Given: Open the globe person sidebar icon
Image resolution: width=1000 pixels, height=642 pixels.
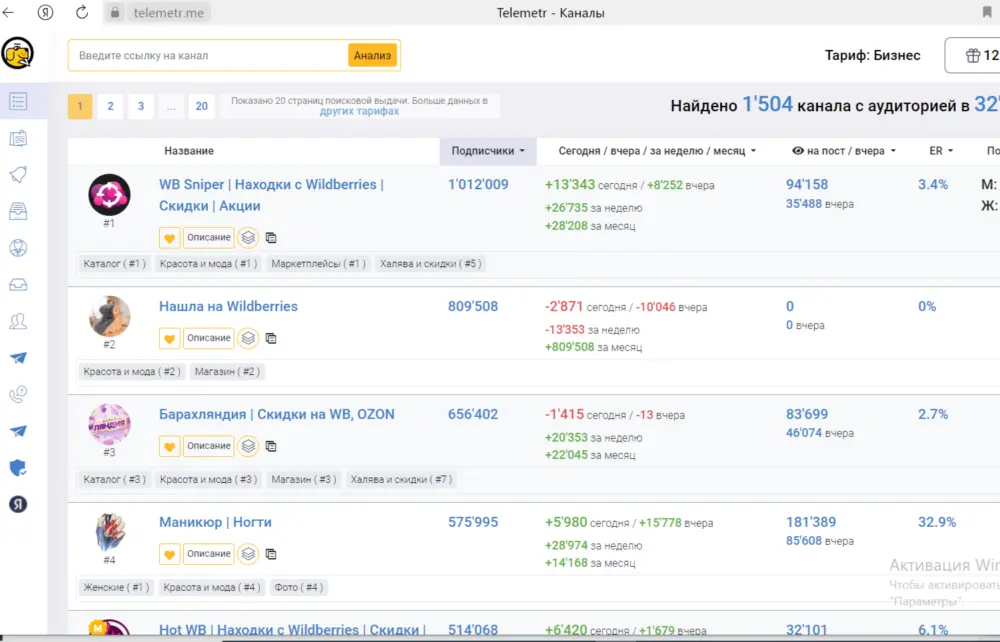Looking at the screenshot, I should (x=18, y=247).
